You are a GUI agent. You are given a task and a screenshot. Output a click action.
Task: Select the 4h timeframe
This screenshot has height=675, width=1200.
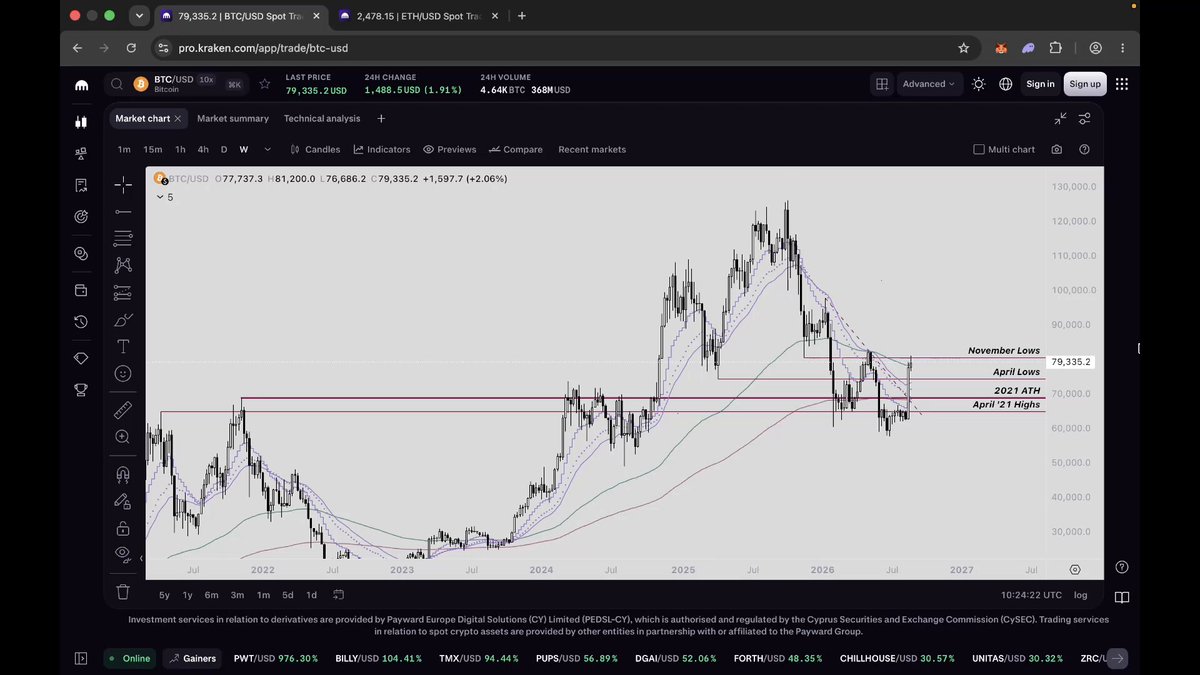tap(203, 149)
